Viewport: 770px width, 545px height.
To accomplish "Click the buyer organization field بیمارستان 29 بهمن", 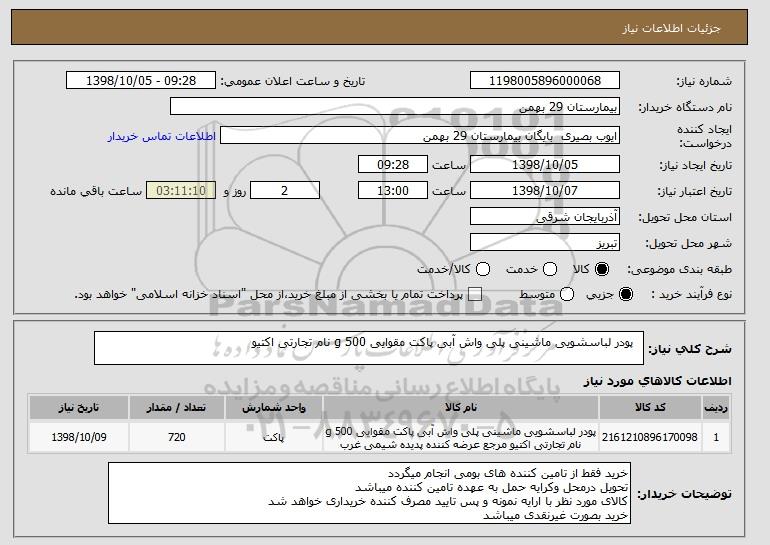I will 395,107.
